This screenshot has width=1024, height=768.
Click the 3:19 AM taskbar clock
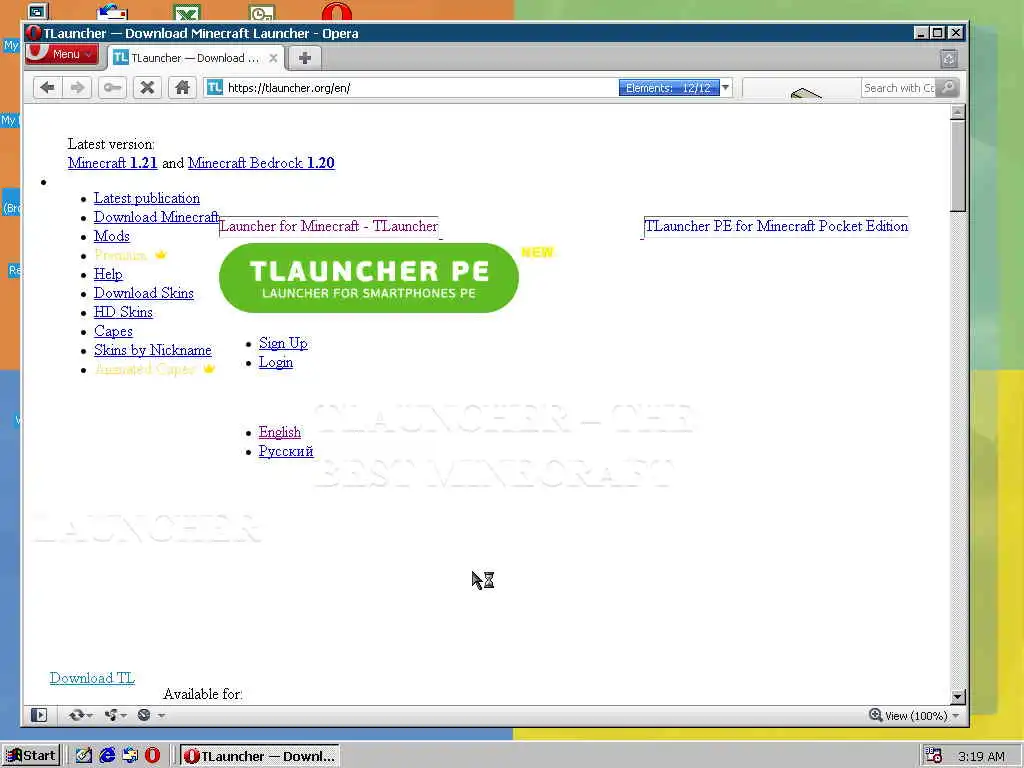tap(982, 756)
